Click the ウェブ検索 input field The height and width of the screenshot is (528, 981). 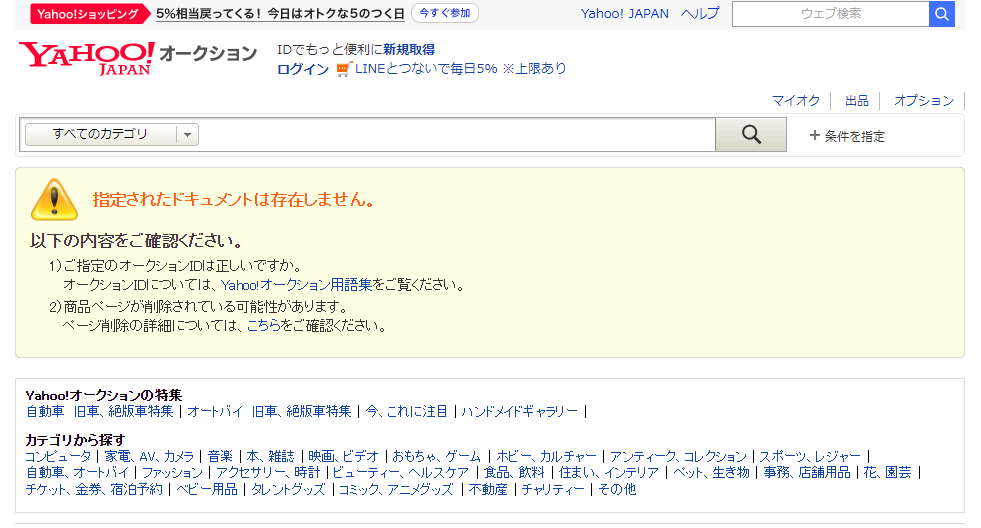(830, 14)
